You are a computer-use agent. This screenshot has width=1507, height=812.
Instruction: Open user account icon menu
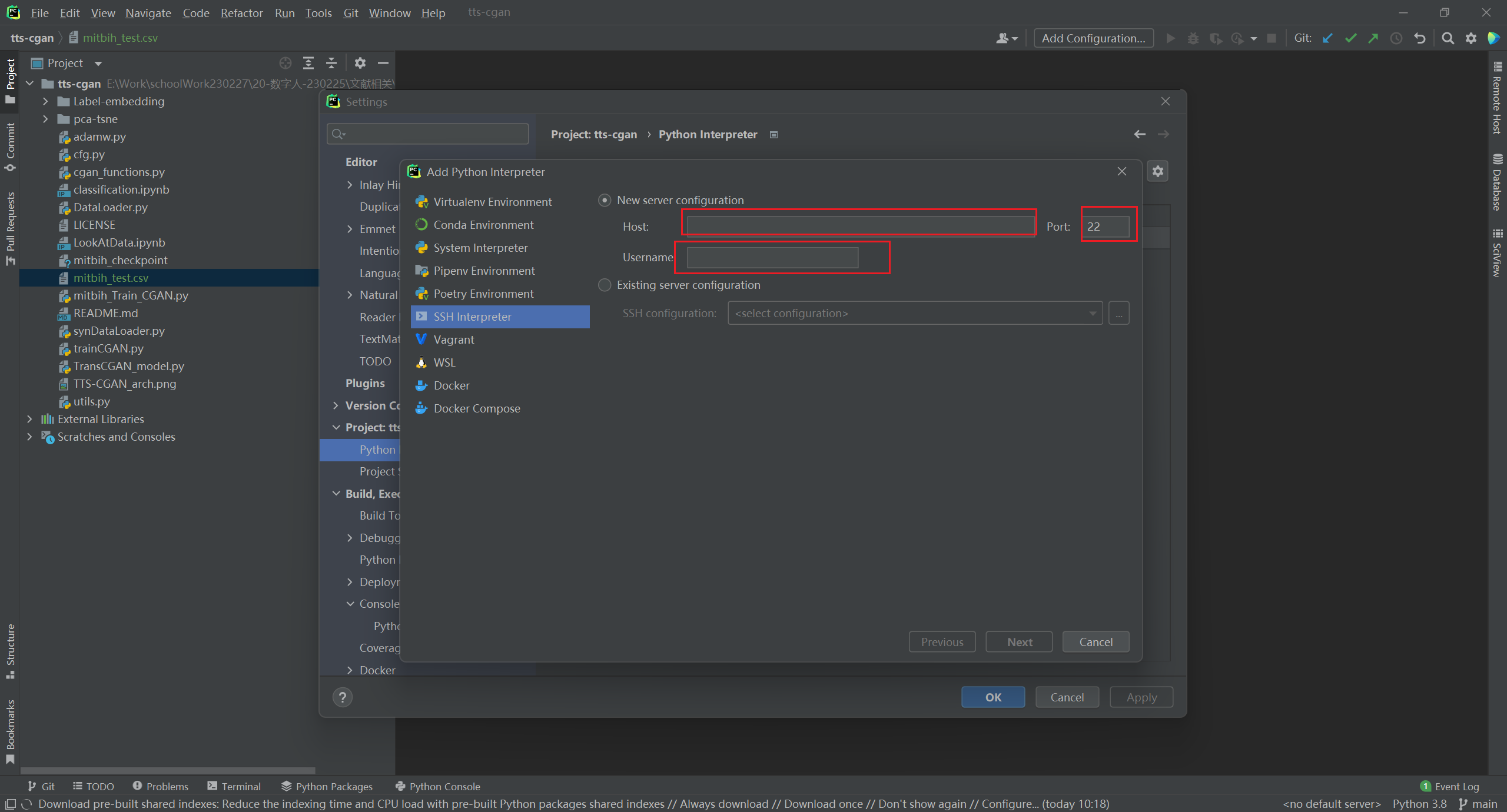tap(1007, 38)
